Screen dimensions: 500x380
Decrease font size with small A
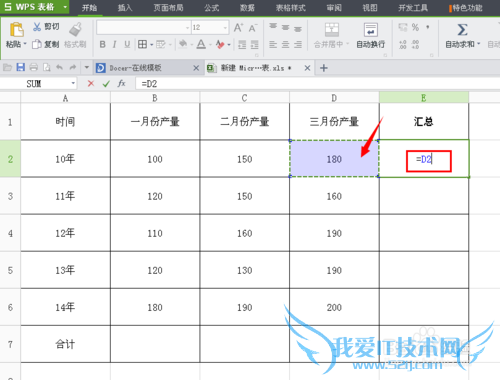(252, 28)
